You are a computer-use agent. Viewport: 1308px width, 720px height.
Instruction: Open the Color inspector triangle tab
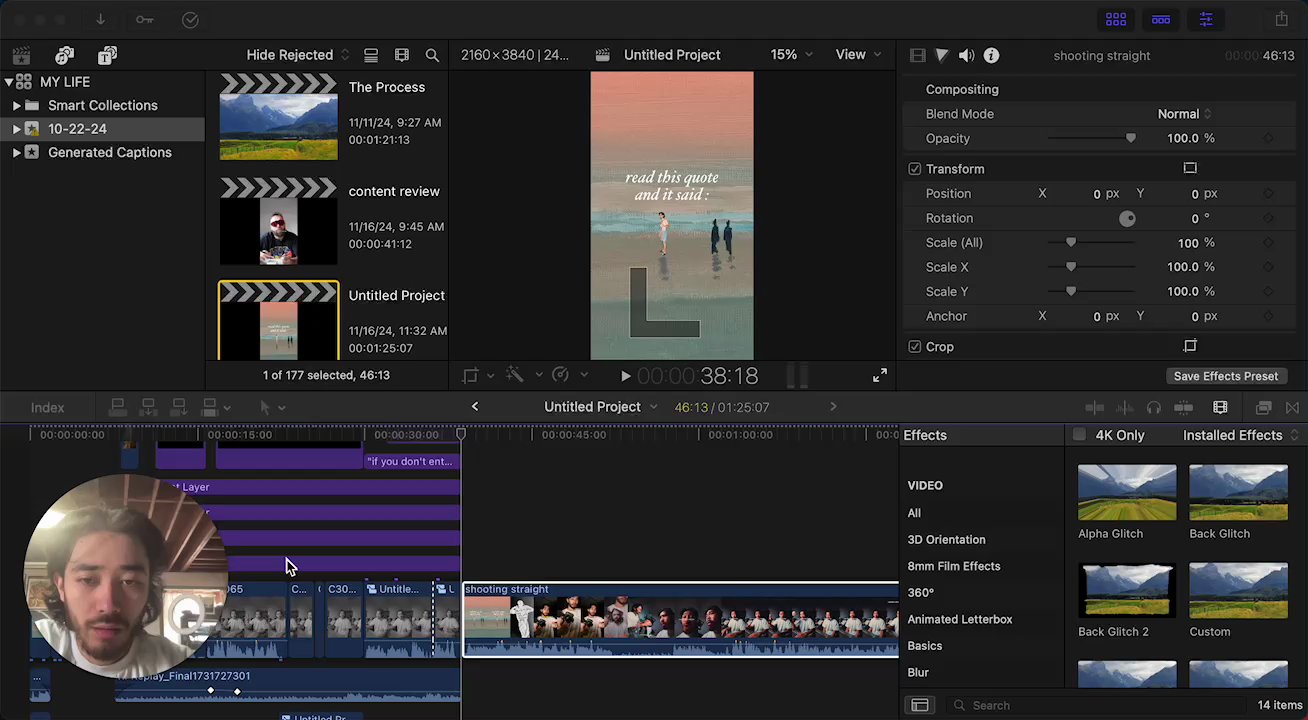coord(942,56)
